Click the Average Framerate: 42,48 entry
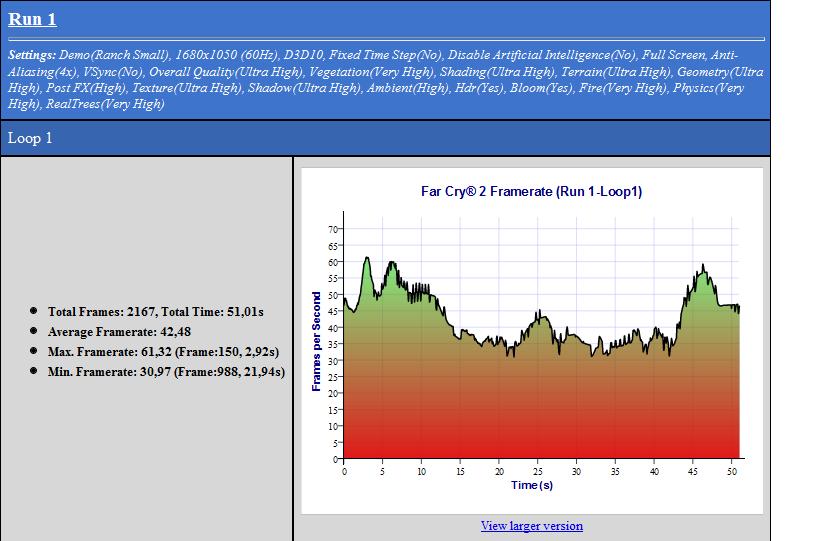 tap(119, 332)
